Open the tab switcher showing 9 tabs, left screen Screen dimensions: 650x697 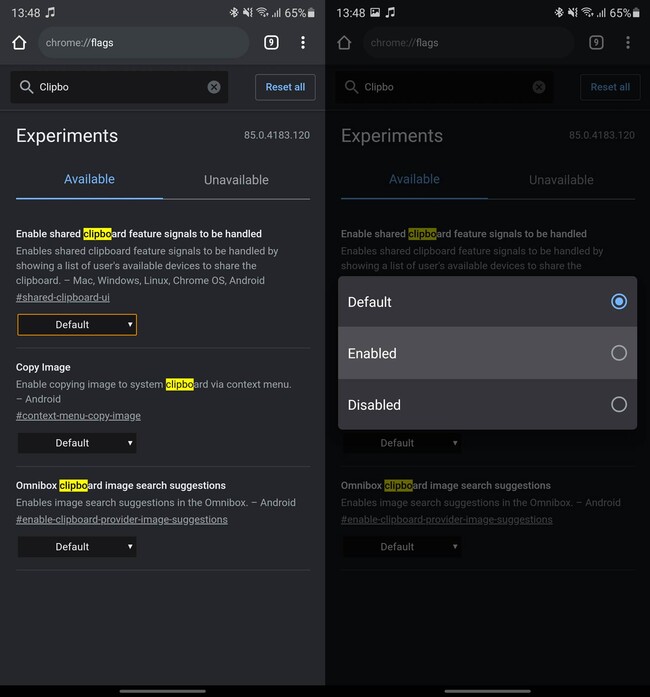point(271,43)
